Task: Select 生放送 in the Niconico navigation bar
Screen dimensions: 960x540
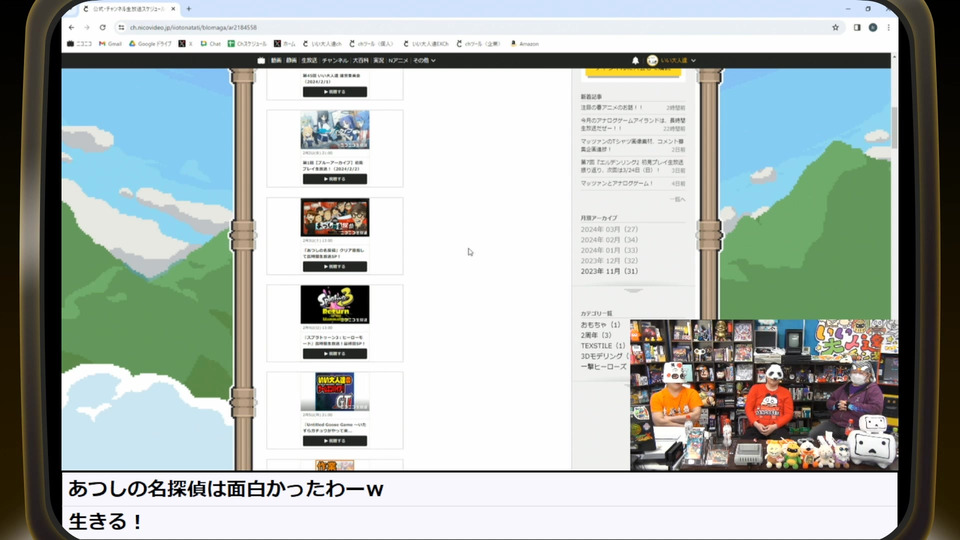Action: [309, 61]
